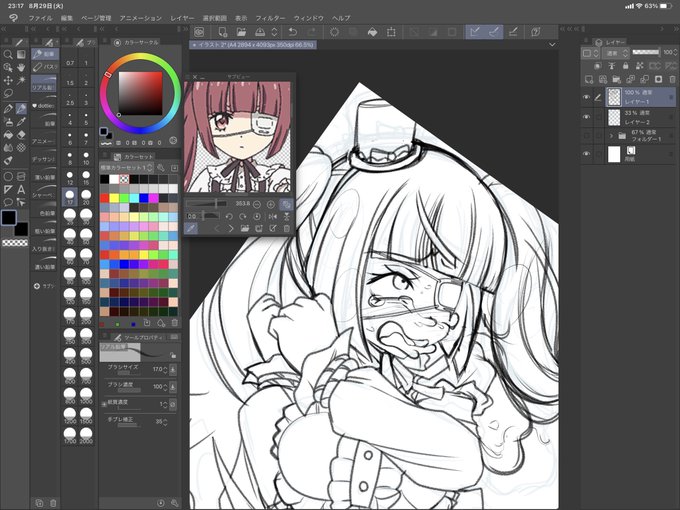680x510 pixels.
Task: Select the Move layer tool
Action: (x=8, y=81)
